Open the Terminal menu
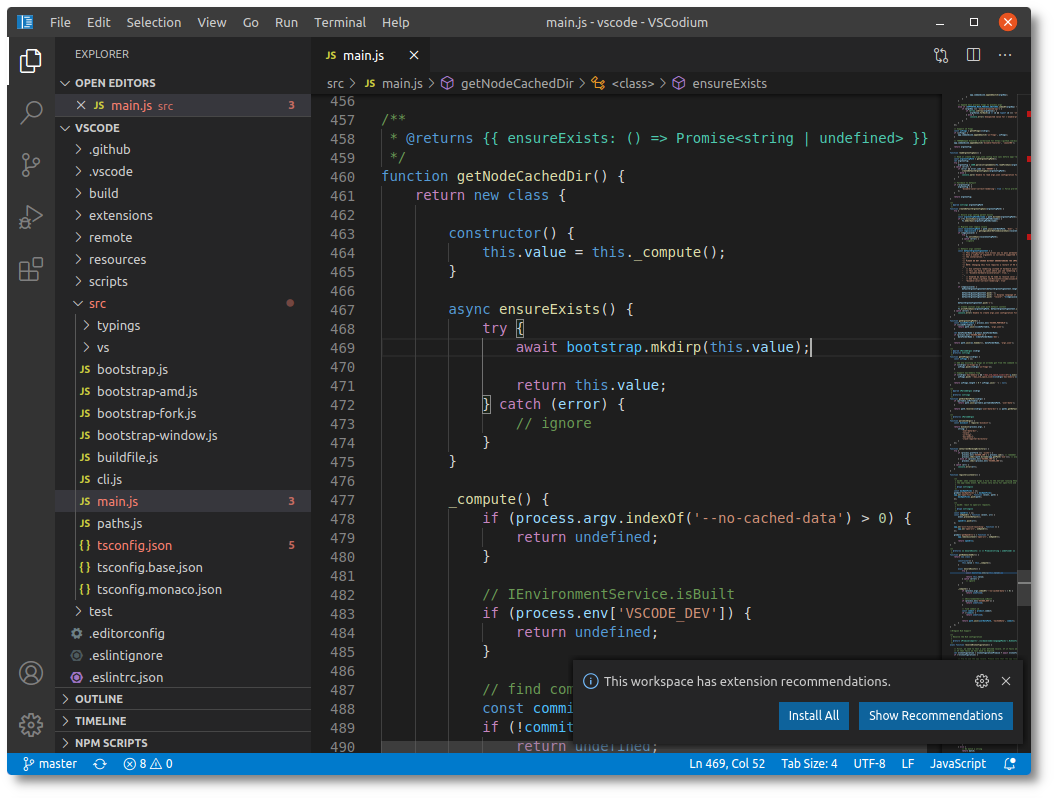Viewport: 1054px width, 798px height. coord(340,22)
